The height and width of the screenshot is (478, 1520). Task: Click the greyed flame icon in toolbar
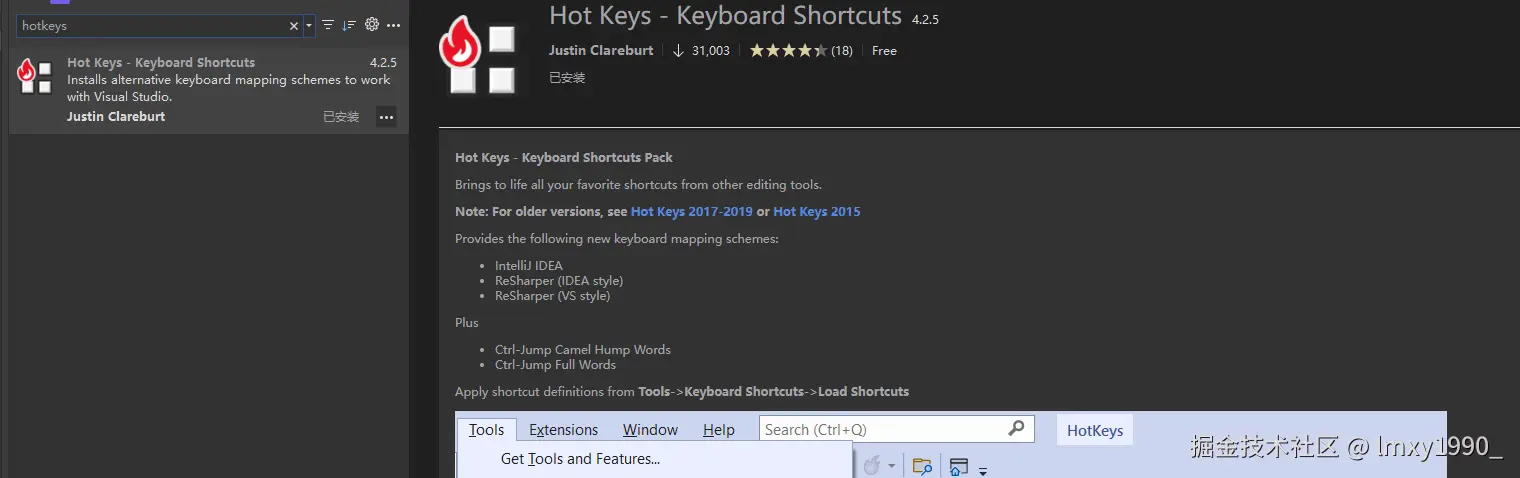(872, 466)
